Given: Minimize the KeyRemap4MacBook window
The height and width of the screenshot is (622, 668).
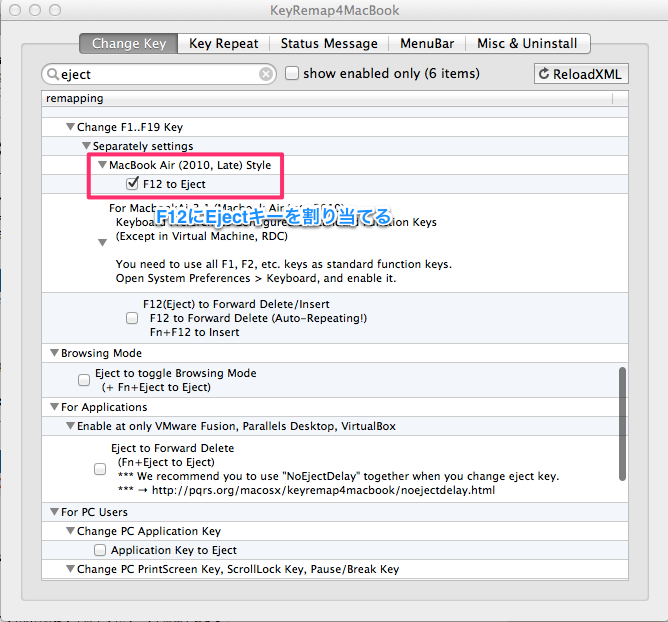Looking at the screenshot, I should [x=35, y=10].
